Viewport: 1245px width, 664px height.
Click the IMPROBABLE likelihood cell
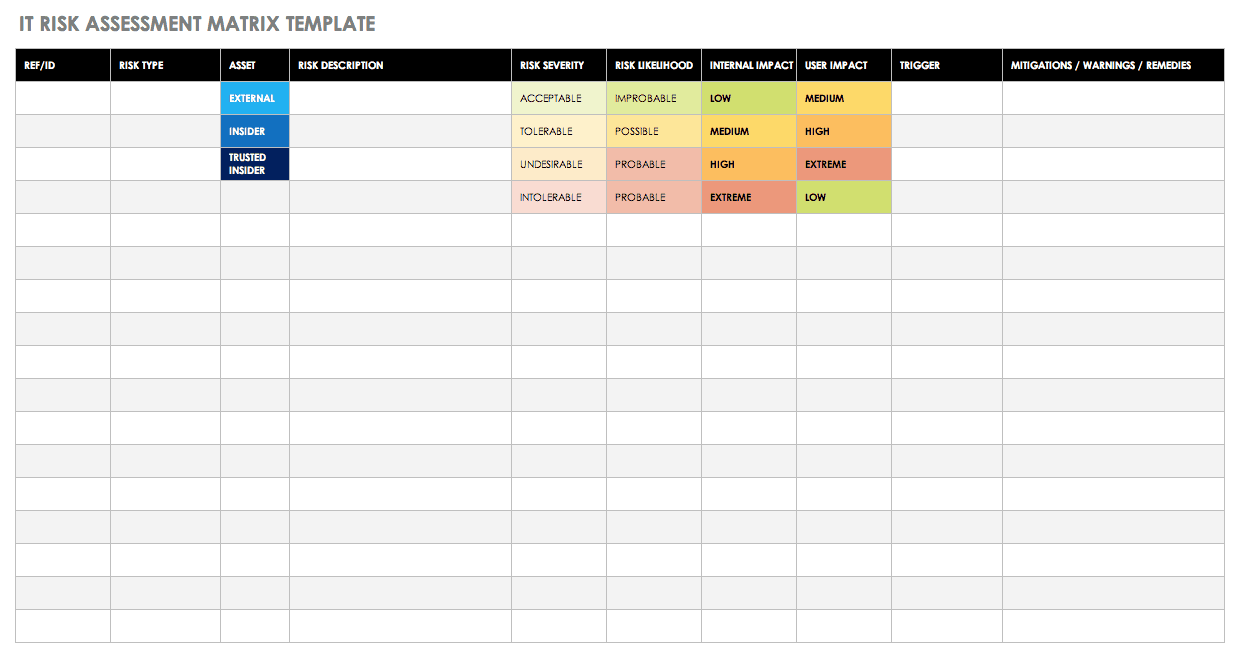(x=654, y=98)
